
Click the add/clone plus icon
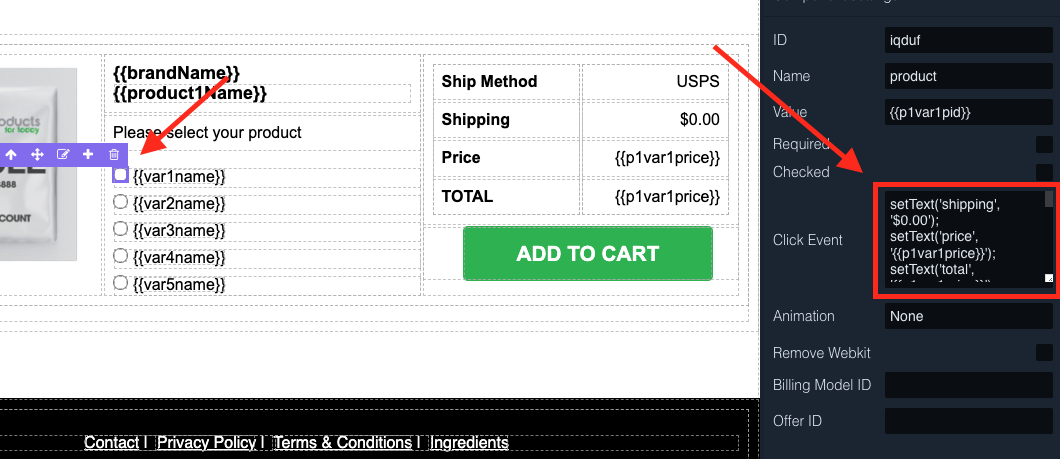tap(88, 155)
